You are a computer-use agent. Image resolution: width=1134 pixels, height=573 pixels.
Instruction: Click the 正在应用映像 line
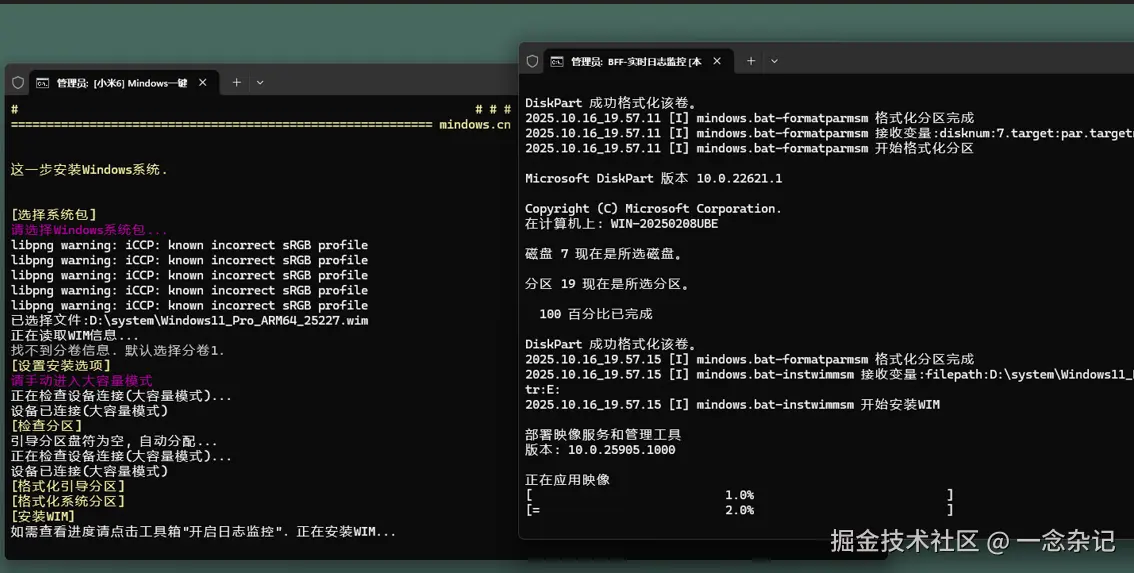pos(568,480)
